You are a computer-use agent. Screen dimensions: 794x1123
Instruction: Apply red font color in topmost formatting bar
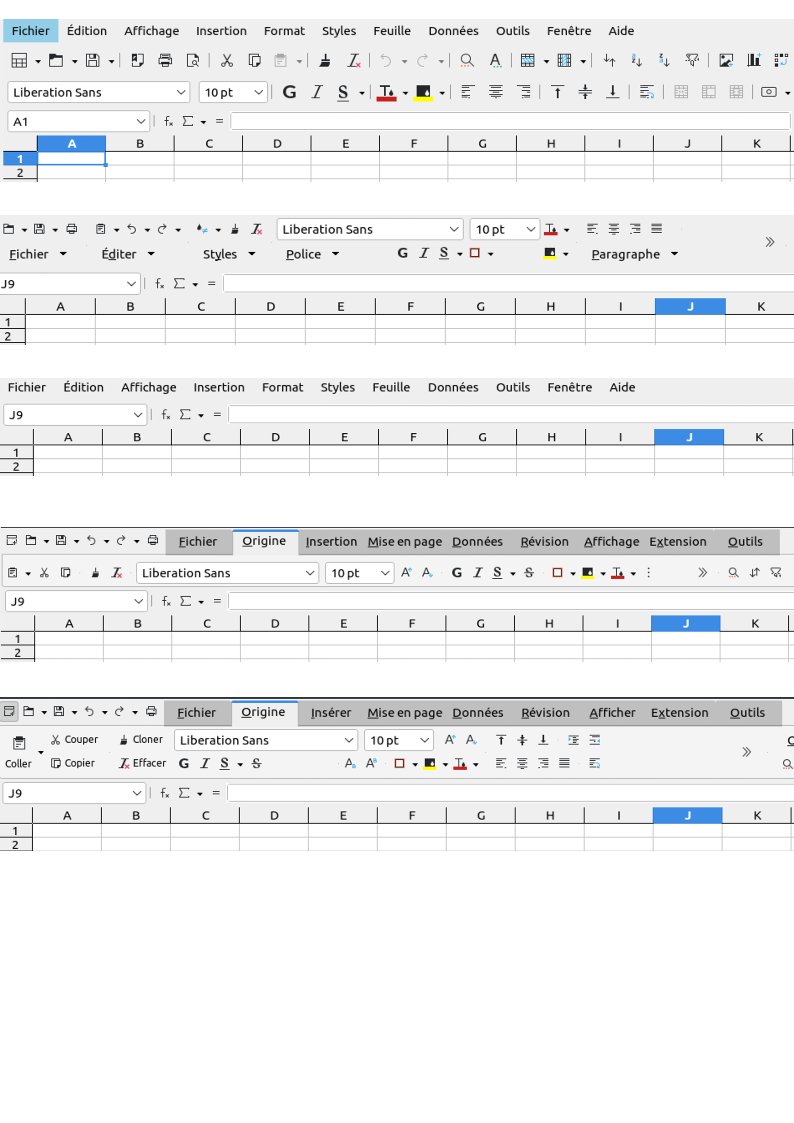(387, 92)
